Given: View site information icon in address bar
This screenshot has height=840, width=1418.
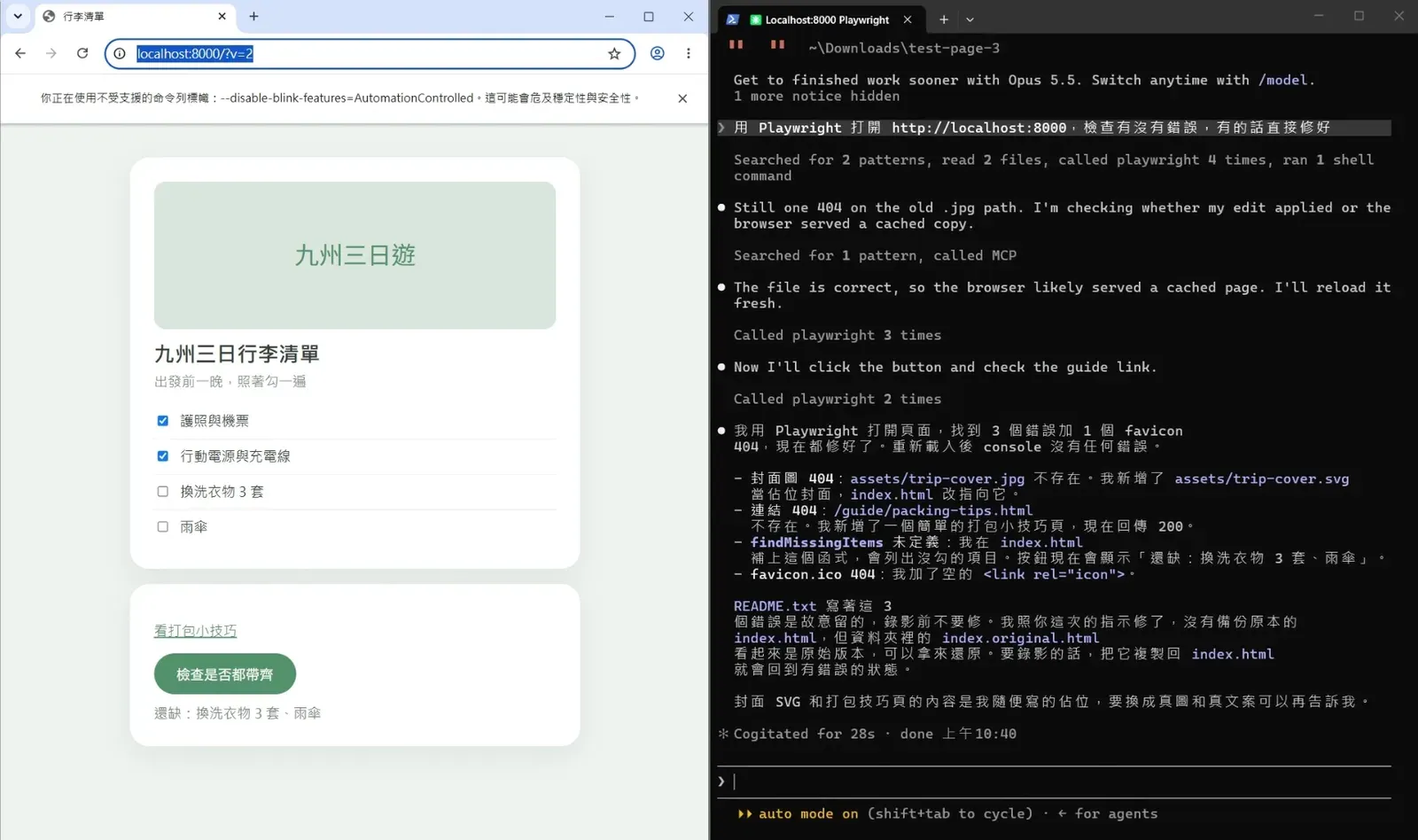Looking at the screenshot, I should (x=120, y=54).
